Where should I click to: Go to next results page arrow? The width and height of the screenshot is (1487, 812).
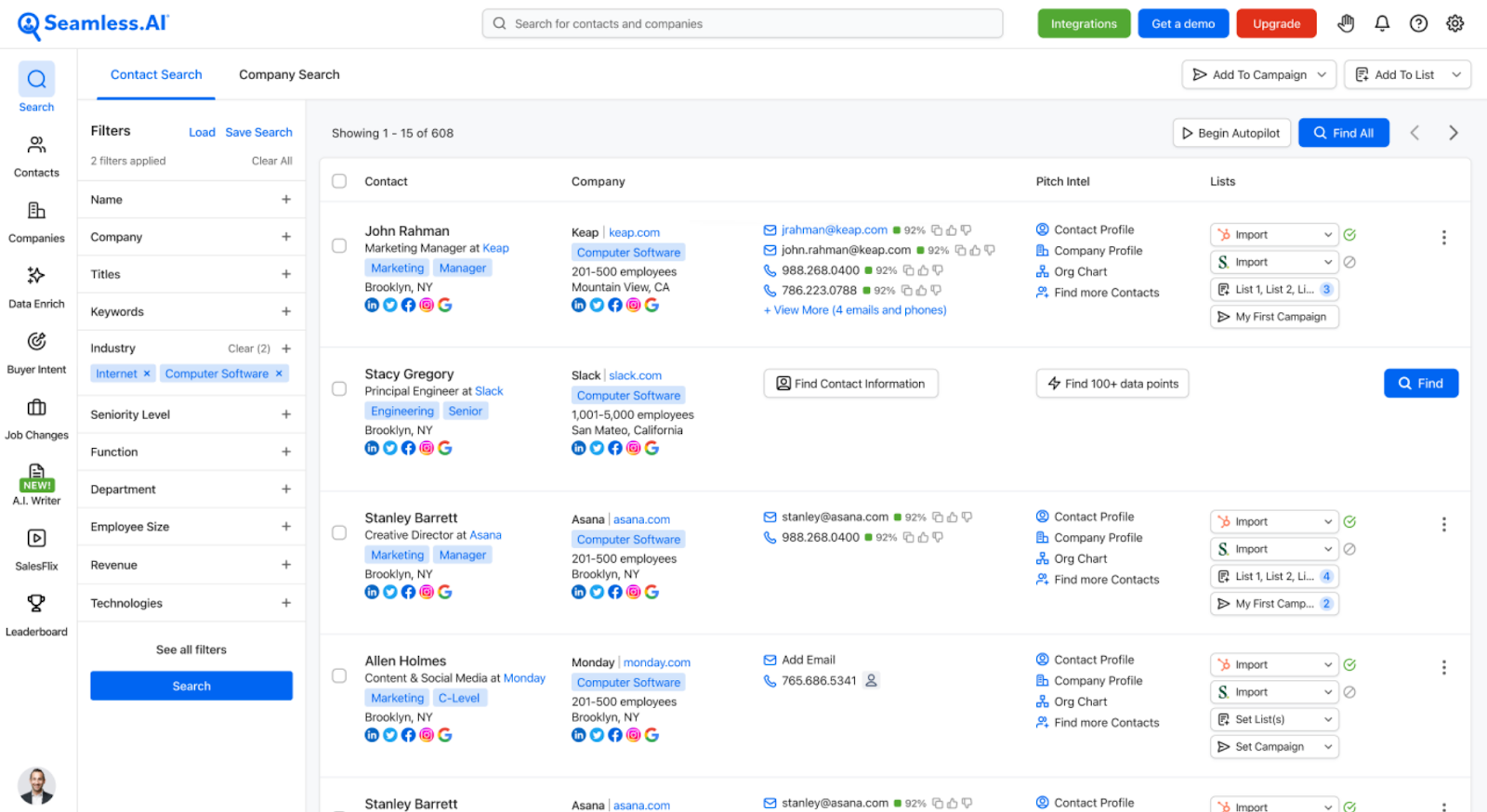1453,133
